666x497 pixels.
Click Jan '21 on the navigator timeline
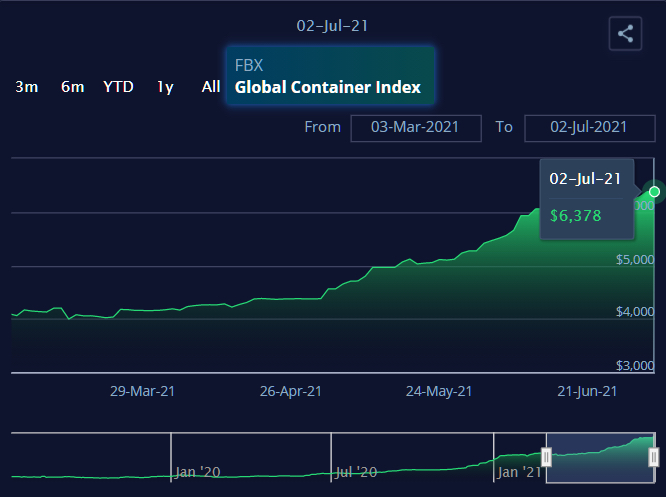coord(519,471)
